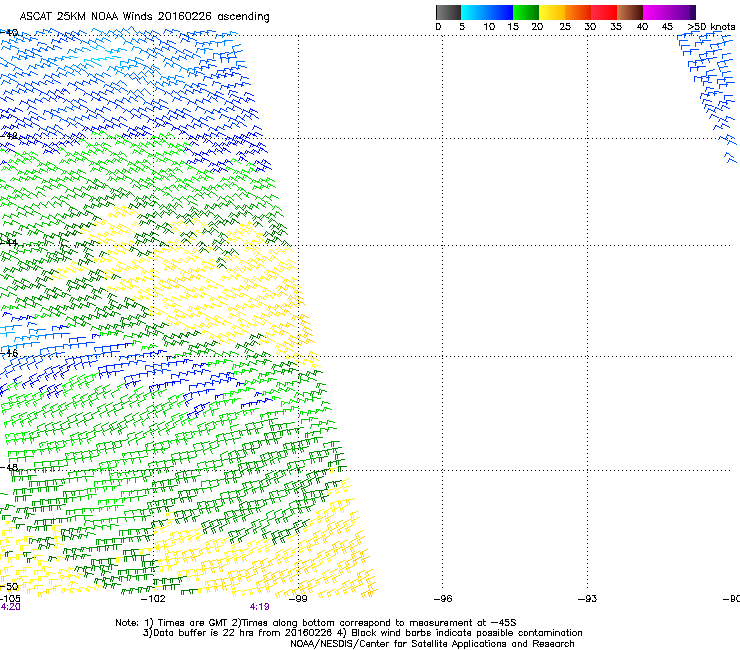Click the brown 35-40 knots legend swatch
Viewport: 740px width, 650px height.
[630, 12]
